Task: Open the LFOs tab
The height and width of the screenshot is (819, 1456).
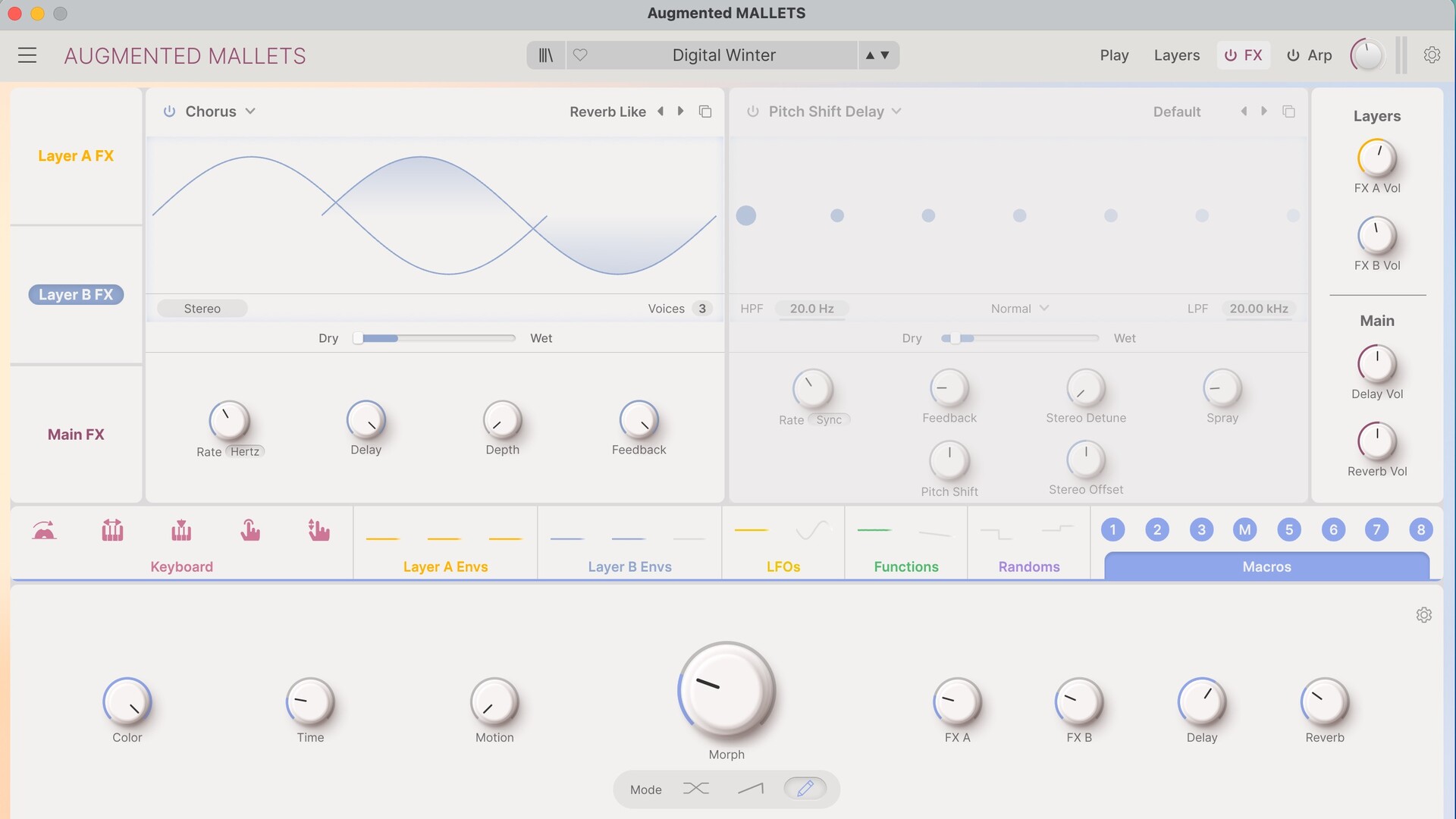Action: 783,566
